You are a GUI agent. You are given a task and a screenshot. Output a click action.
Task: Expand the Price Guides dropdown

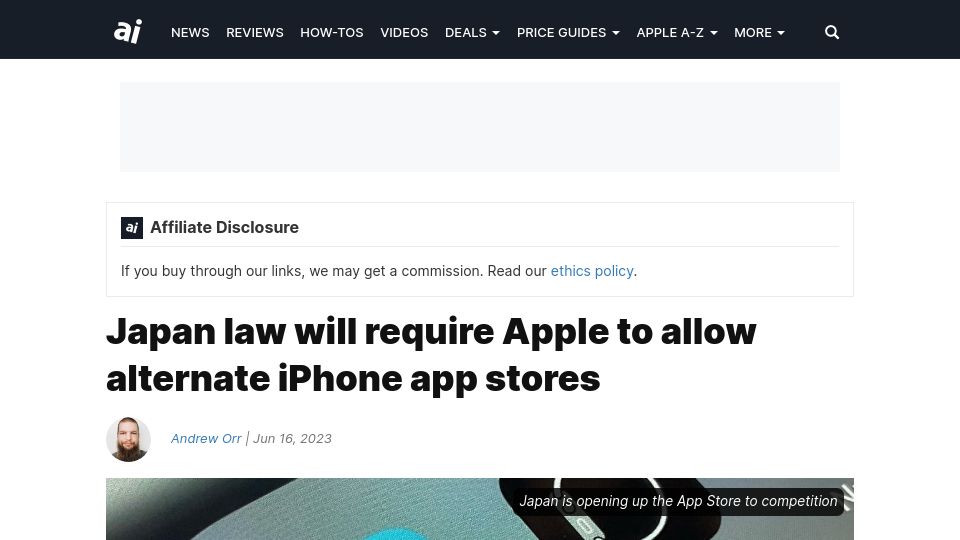coord(568,32)
